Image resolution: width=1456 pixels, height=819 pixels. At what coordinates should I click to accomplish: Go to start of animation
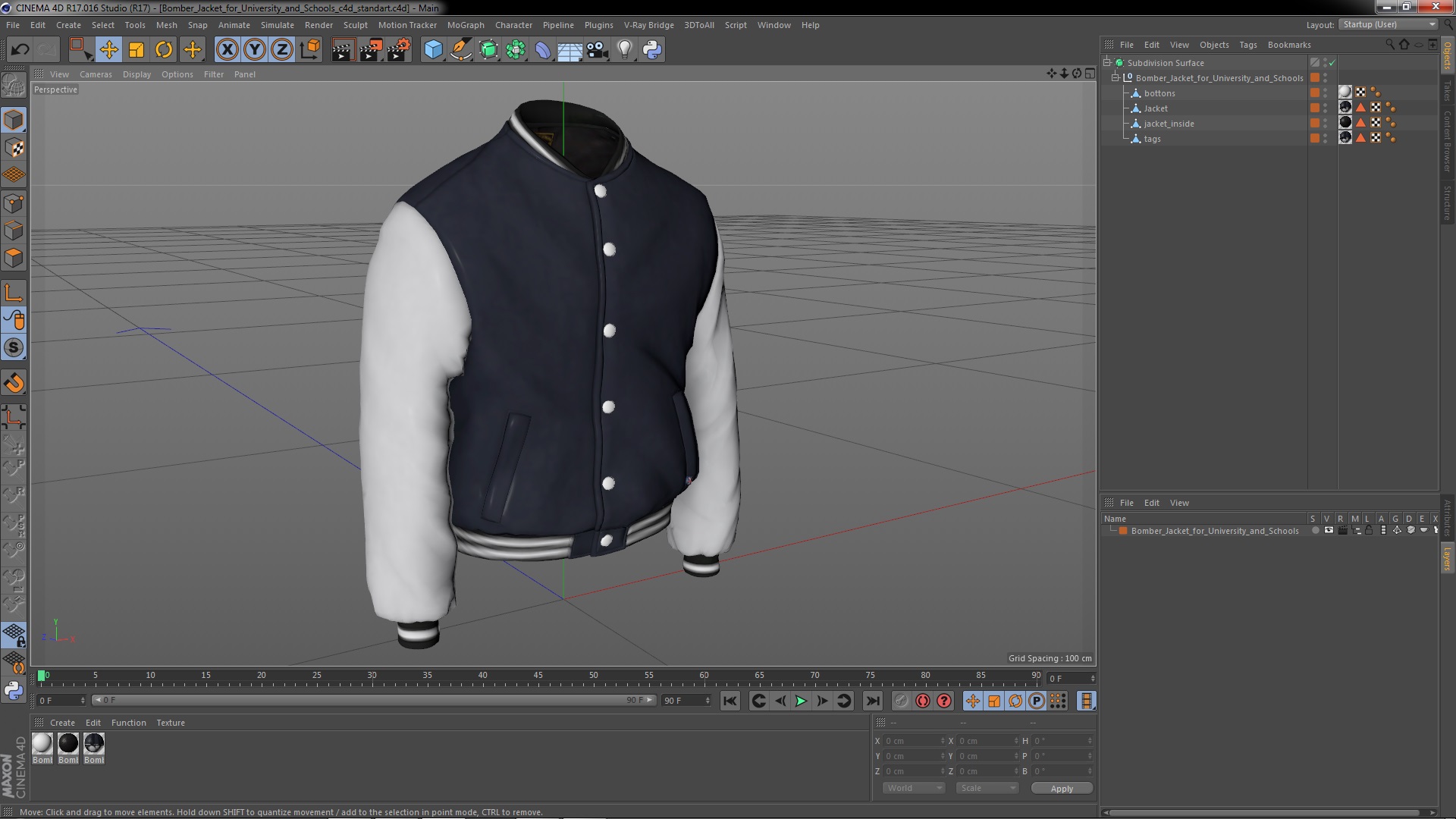pyautogui.click(x=730, y=701)
